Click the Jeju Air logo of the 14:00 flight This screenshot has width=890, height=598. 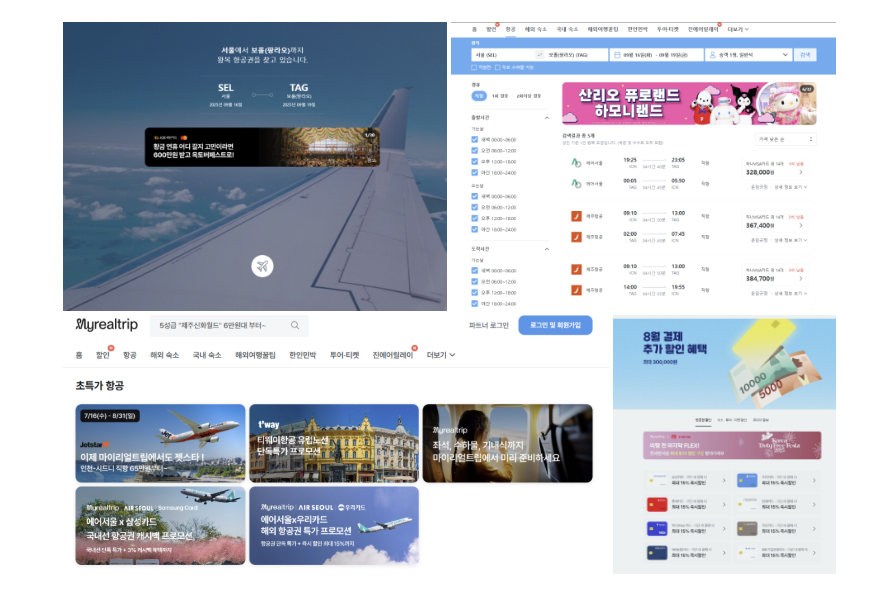[x=576, y=290]
